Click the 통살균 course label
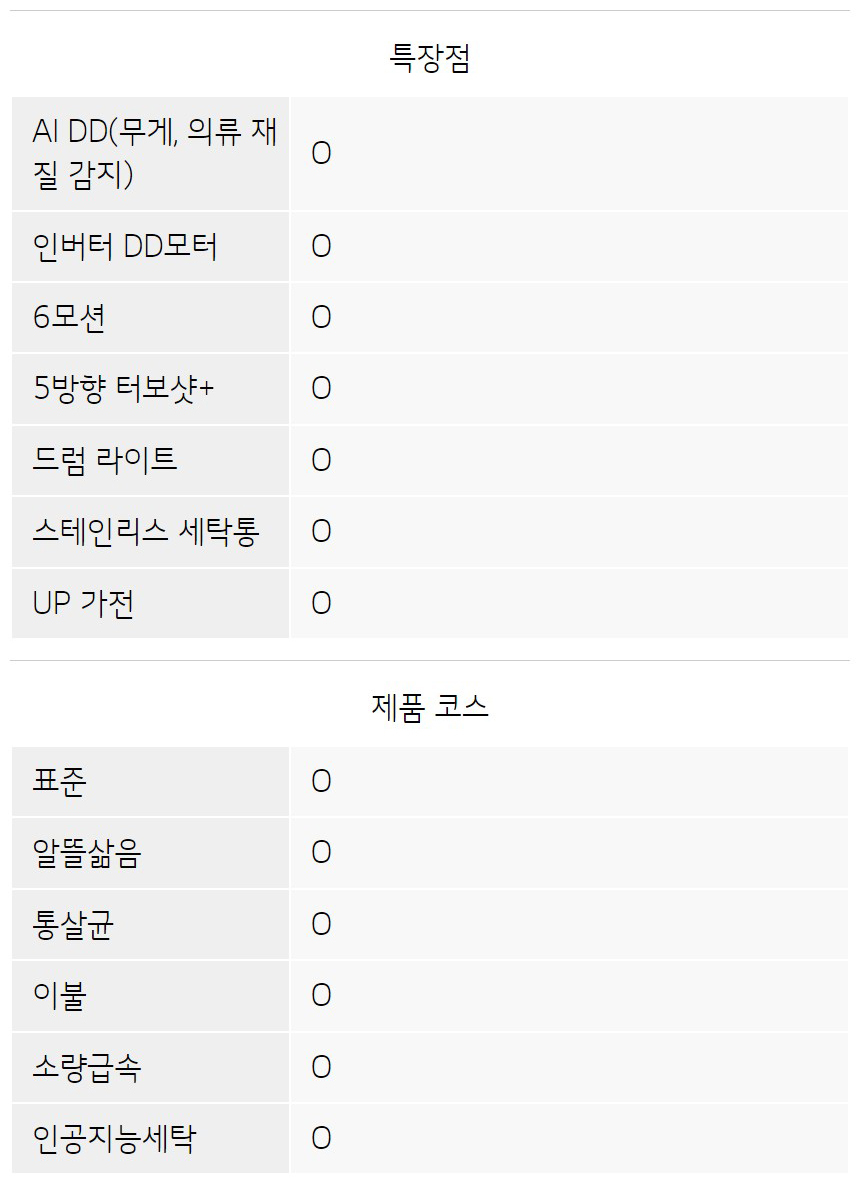The height and width of the screenshot is (1182, 860). [73, 924]
